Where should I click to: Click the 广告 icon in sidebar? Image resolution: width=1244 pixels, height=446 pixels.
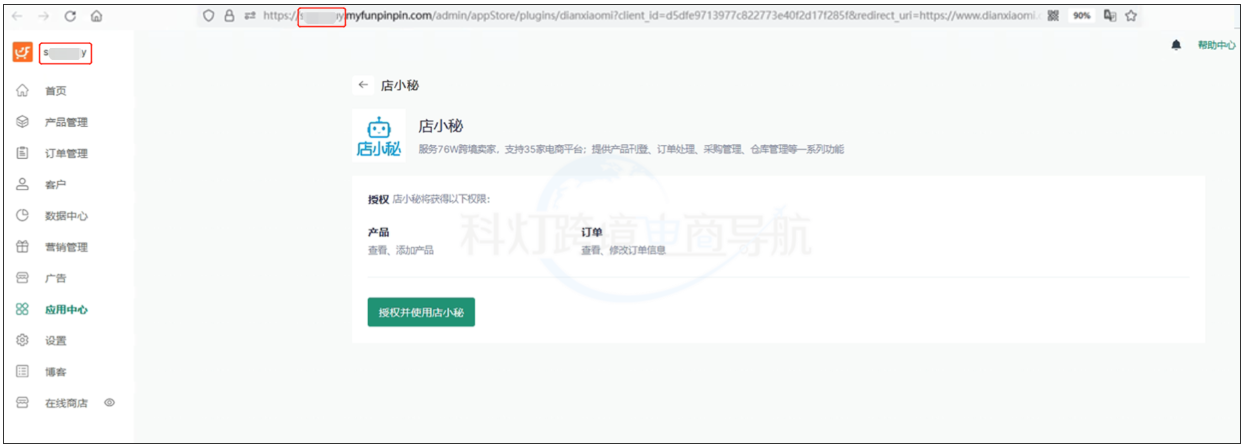pos(22,278)
